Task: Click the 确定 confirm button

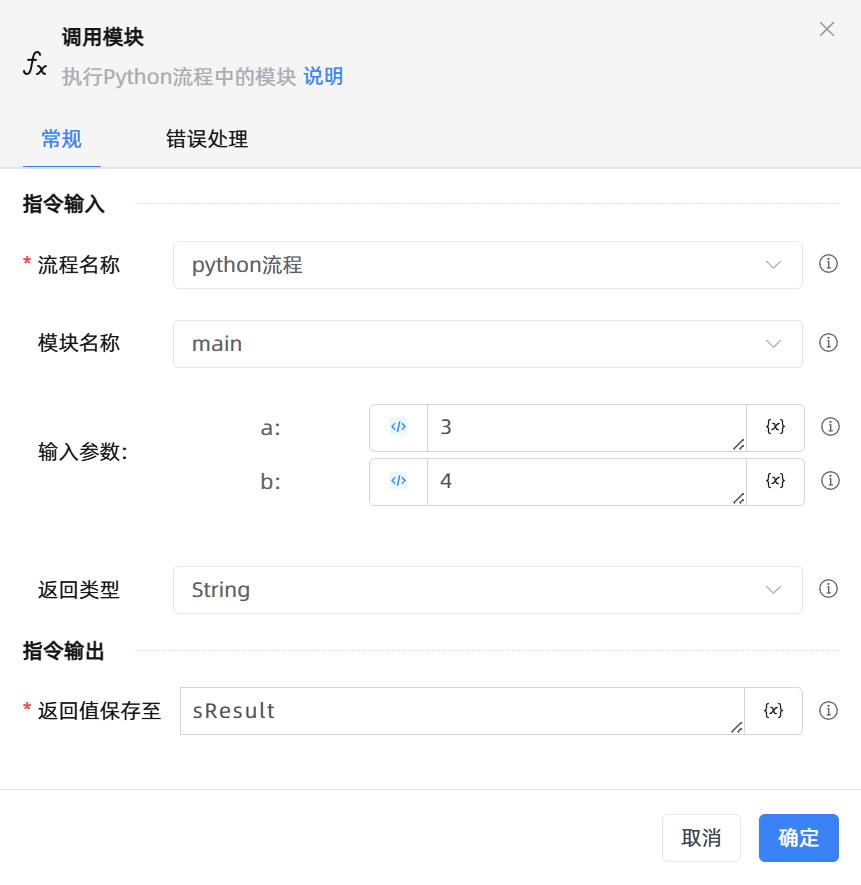Action: (x=798, y=838)
